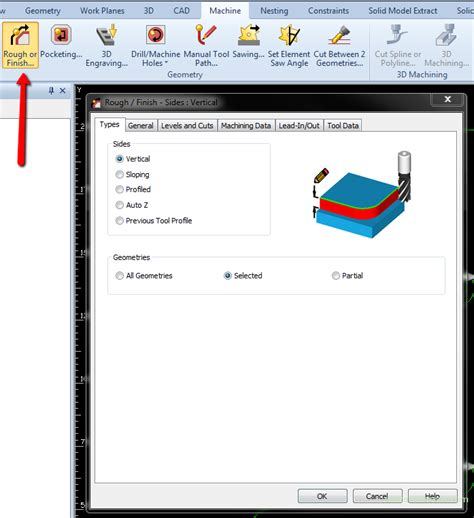Choose the Manual Tool Path tool

206,45
